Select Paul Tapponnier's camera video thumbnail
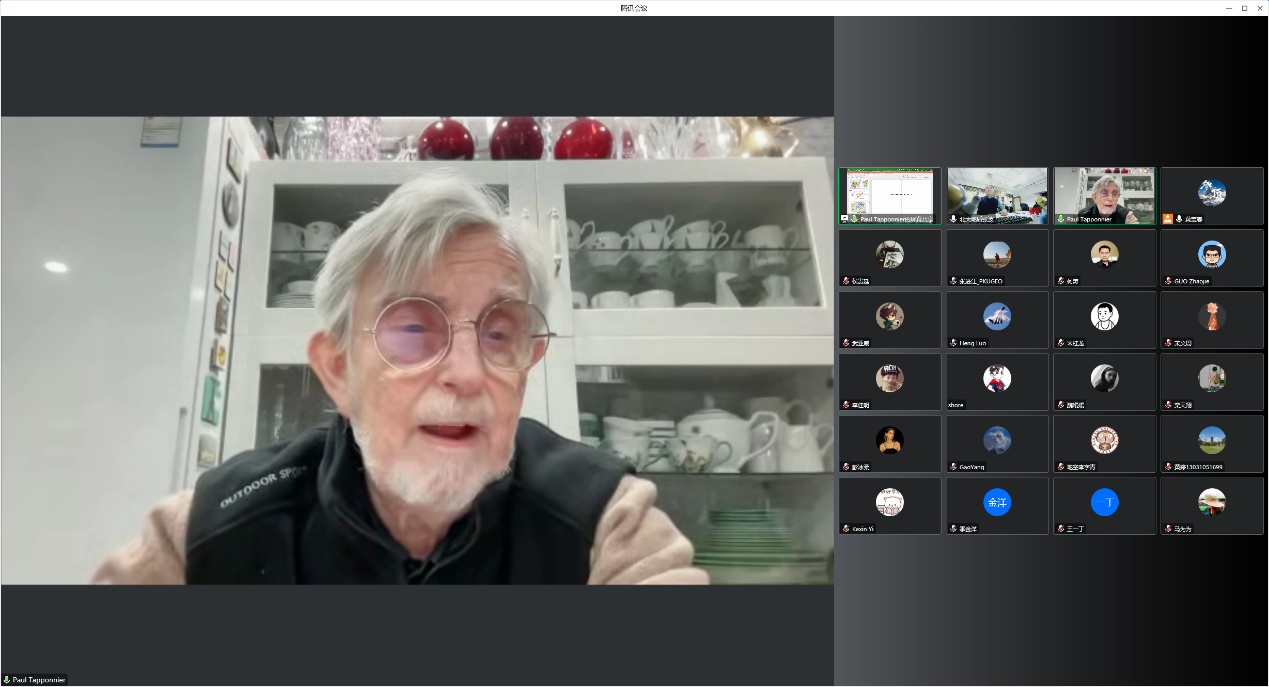Image resolution: width=1269 pixels, height=687 pixels. click(x=1104, y=194)
